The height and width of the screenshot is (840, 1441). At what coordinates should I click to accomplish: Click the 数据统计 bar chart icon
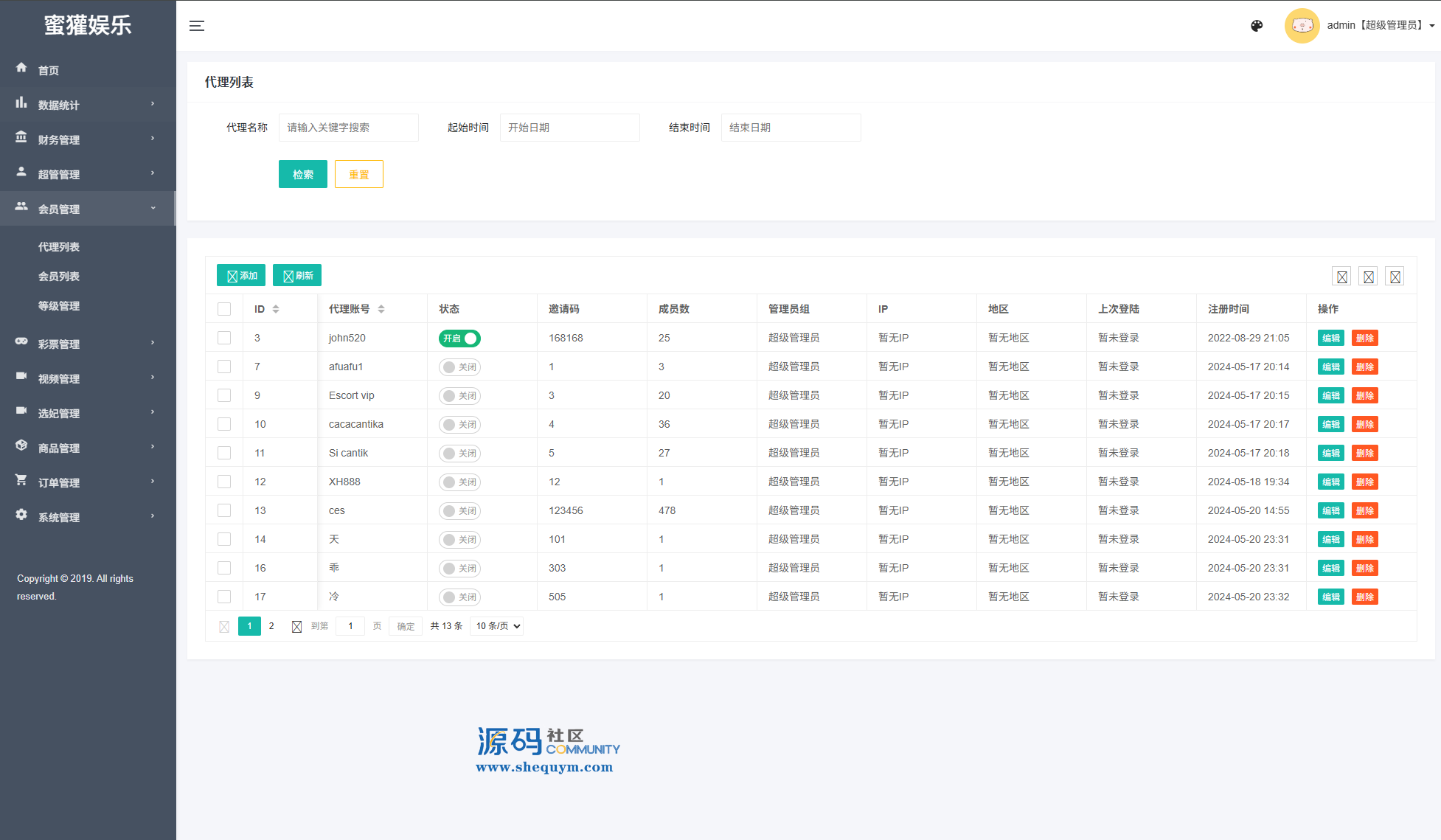click(x=21, y=103)
